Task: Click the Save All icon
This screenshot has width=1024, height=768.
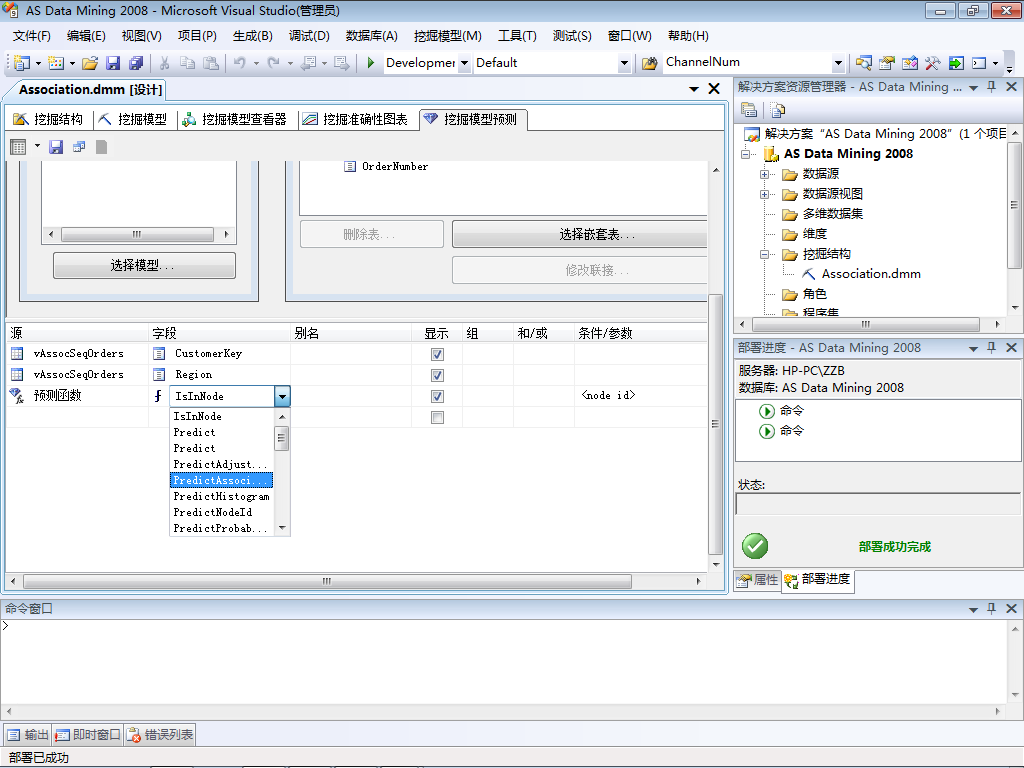Action: (x=136, y=63)
